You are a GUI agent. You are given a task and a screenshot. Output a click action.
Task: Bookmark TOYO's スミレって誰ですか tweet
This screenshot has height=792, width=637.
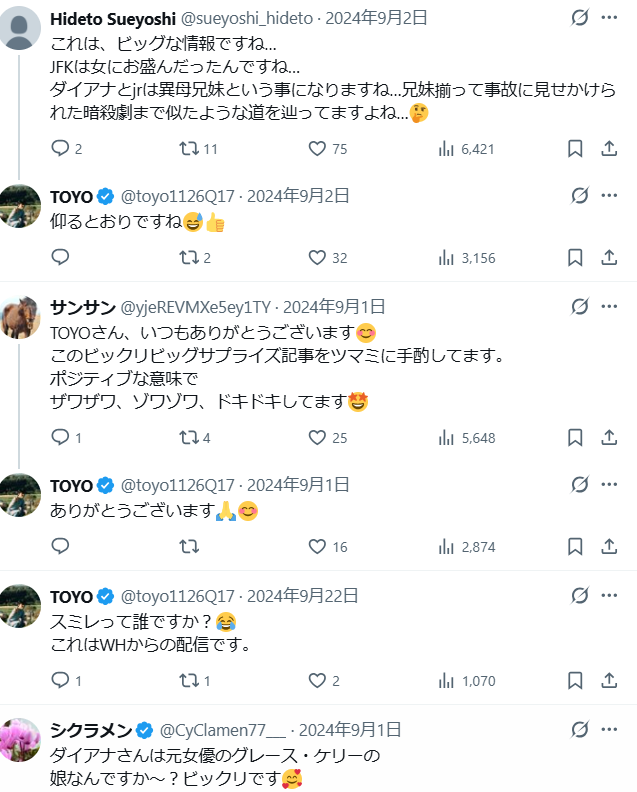point(575,680)
